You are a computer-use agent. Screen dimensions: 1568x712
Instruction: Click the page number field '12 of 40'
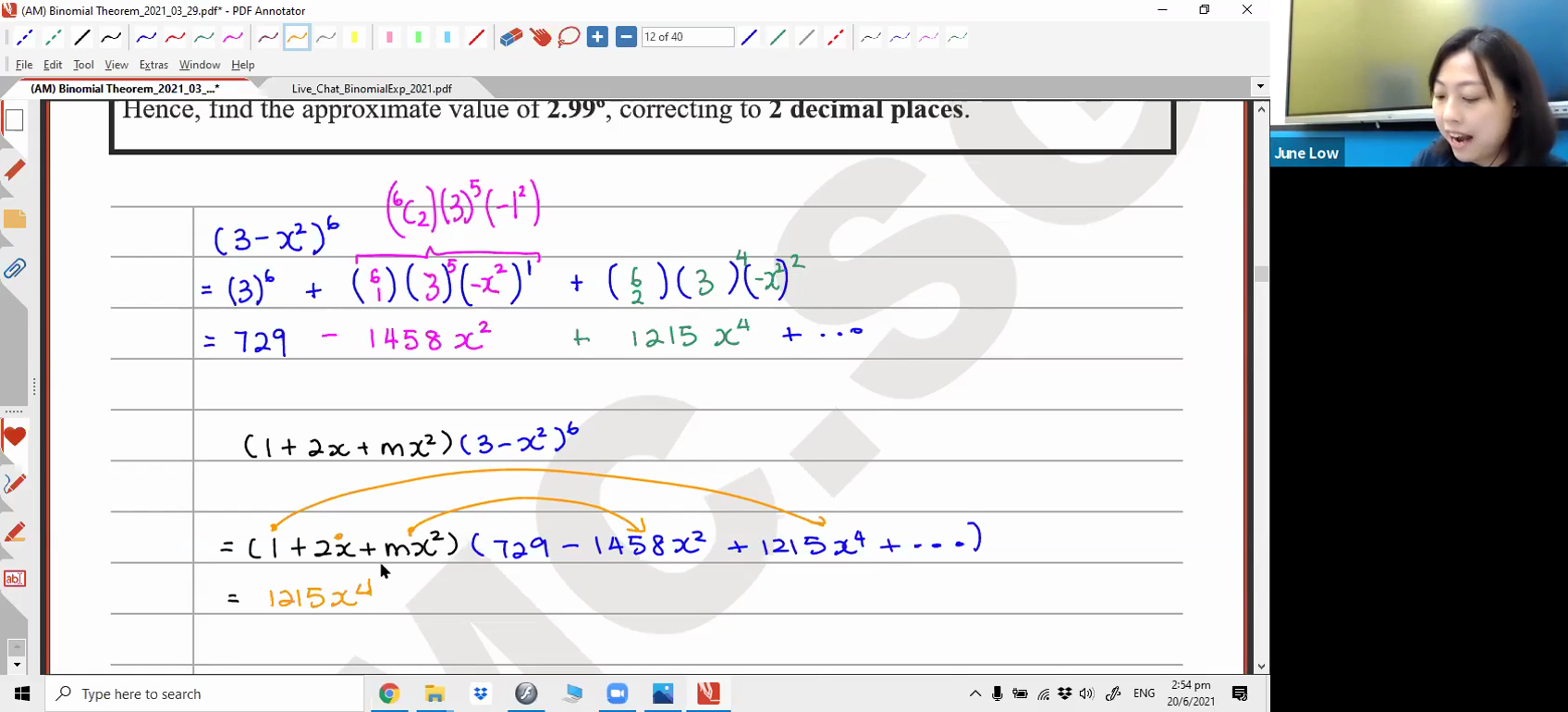coord(688,37)
